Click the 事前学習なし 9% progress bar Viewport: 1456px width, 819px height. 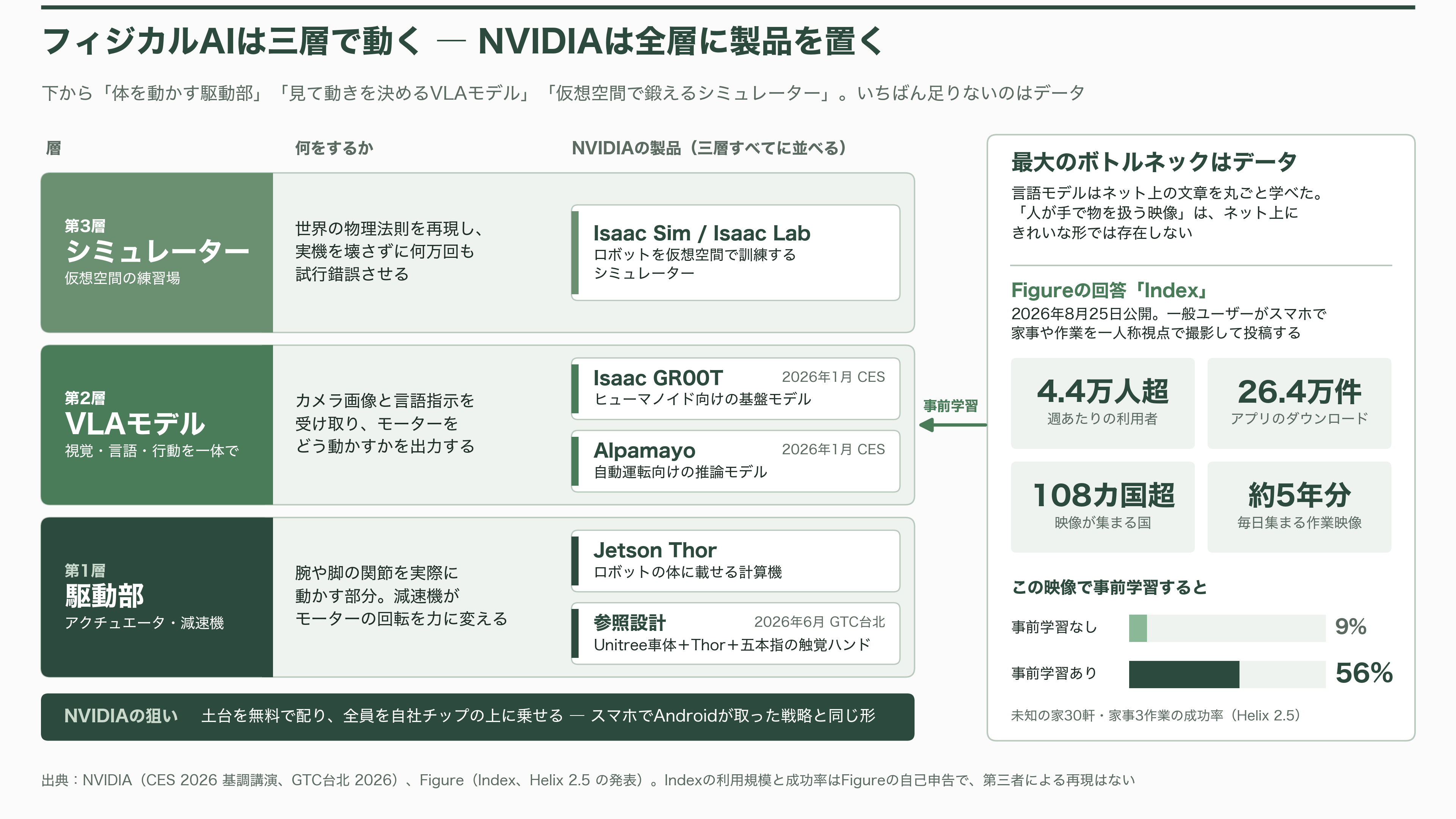point(1227,628)
